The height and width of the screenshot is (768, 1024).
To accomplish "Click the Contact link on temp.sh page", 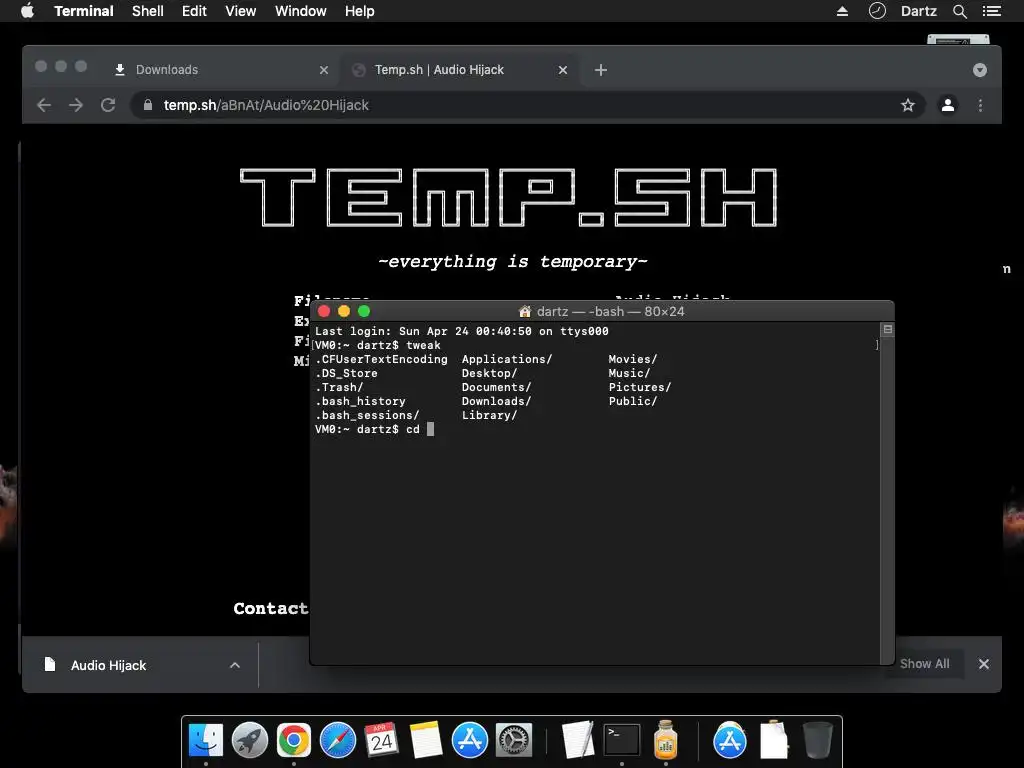I will point(270,608).
